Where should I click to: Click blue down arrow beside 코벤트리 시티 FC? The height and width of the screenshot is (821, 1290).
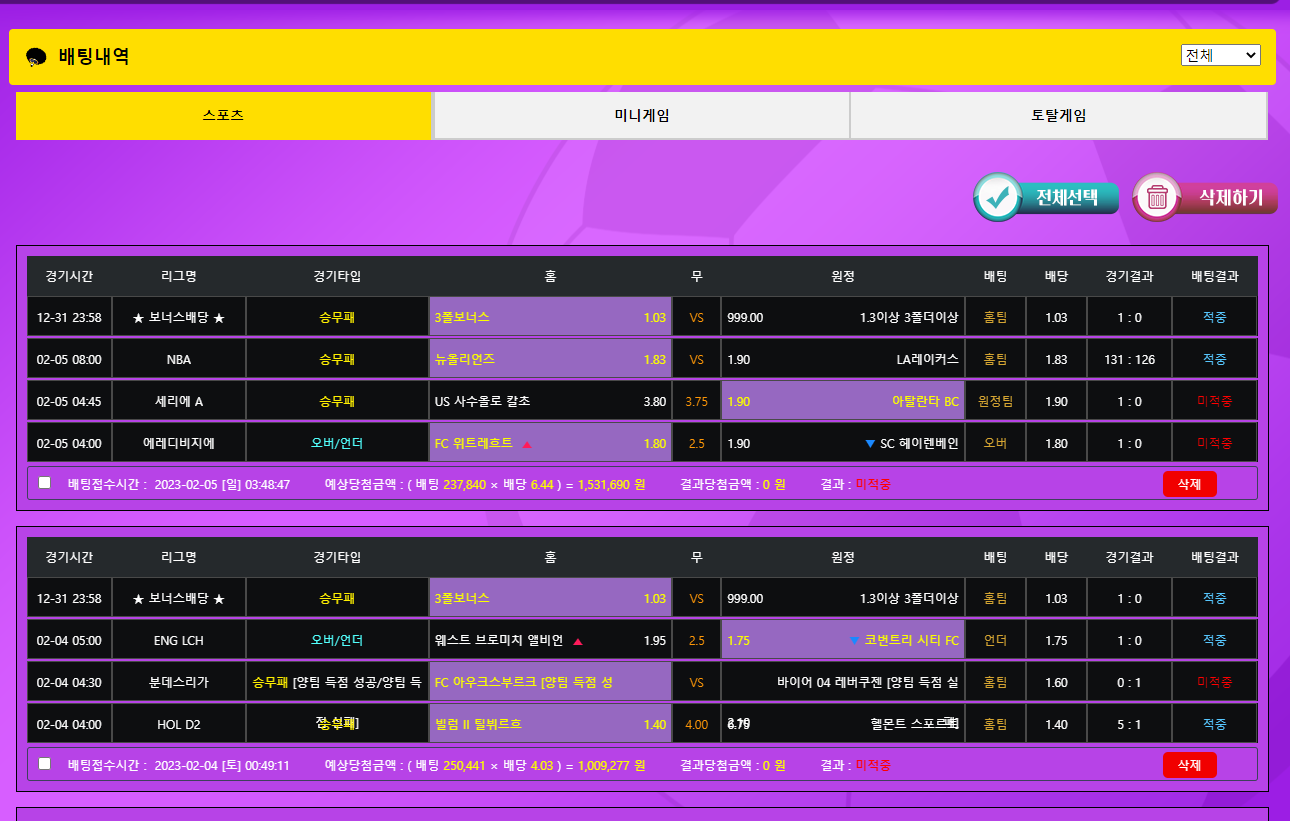pyautogui.click(x=854, y=641)
